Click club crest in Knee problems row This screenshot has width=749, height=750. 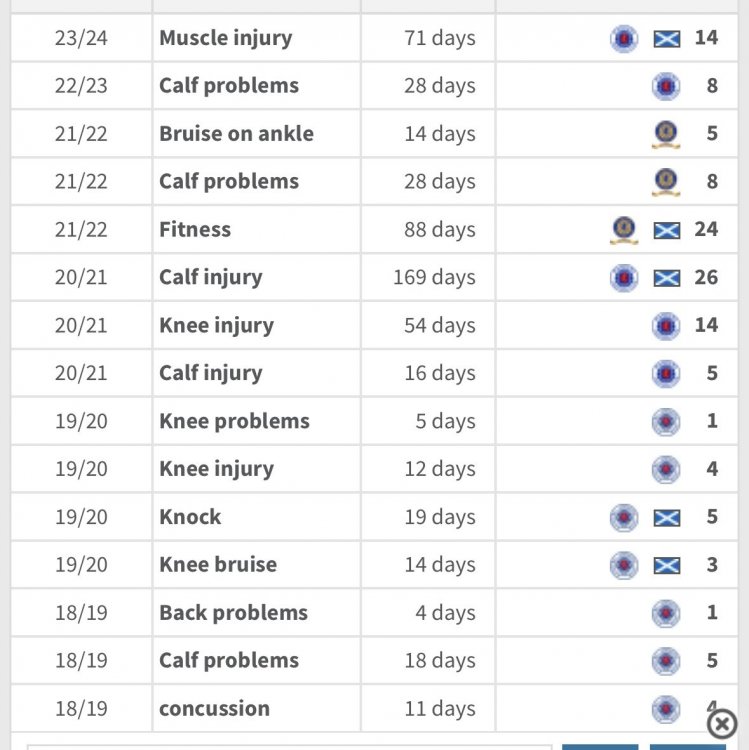coord(666,421)
